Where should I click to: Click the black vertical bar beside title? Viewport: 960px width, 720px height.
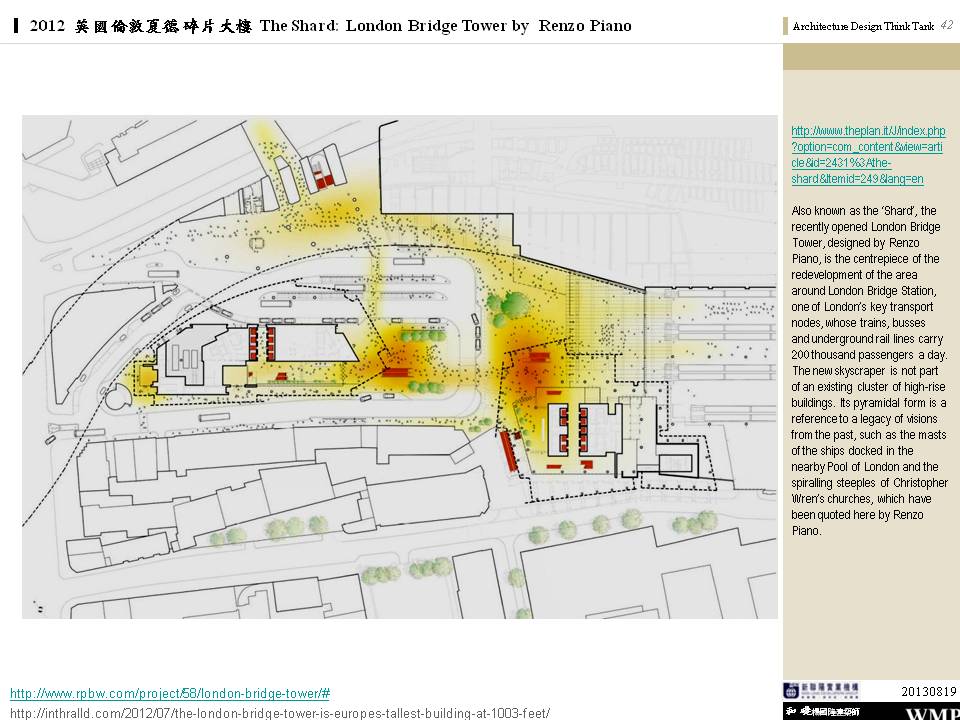[x=17, y=26]
